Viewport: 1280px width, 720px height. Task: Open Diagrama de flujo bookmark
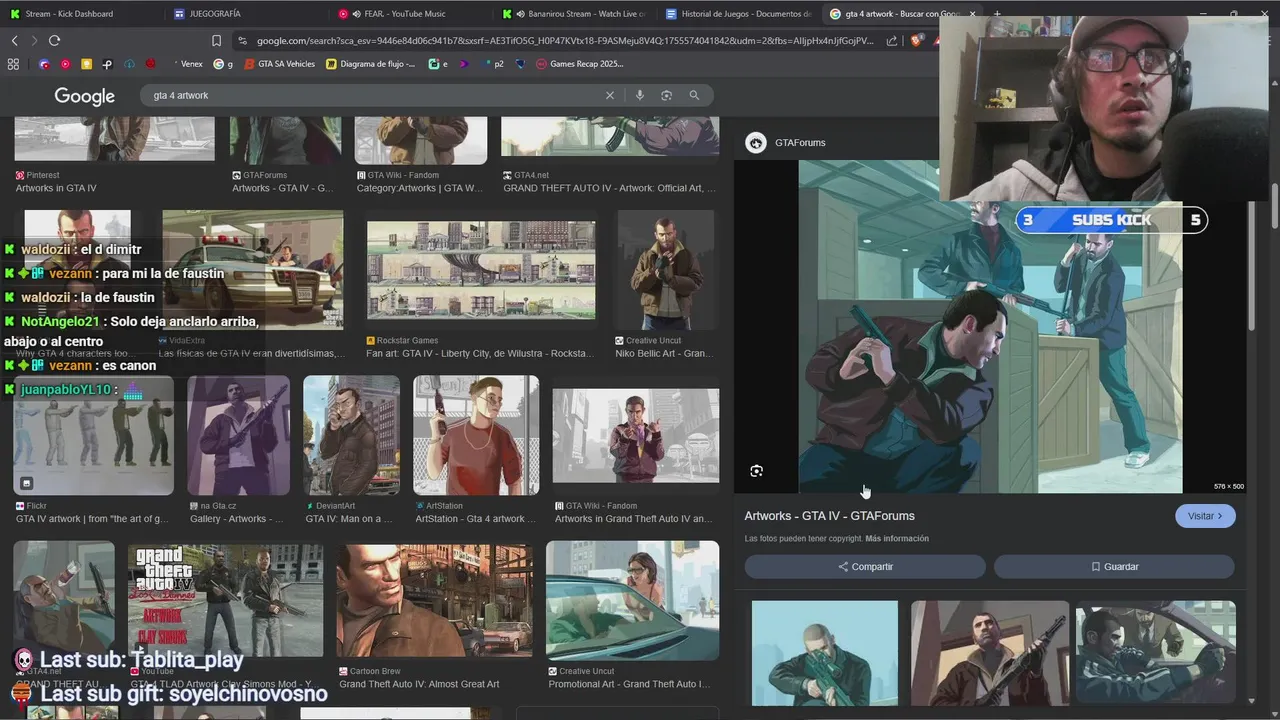tap(371, 64)
